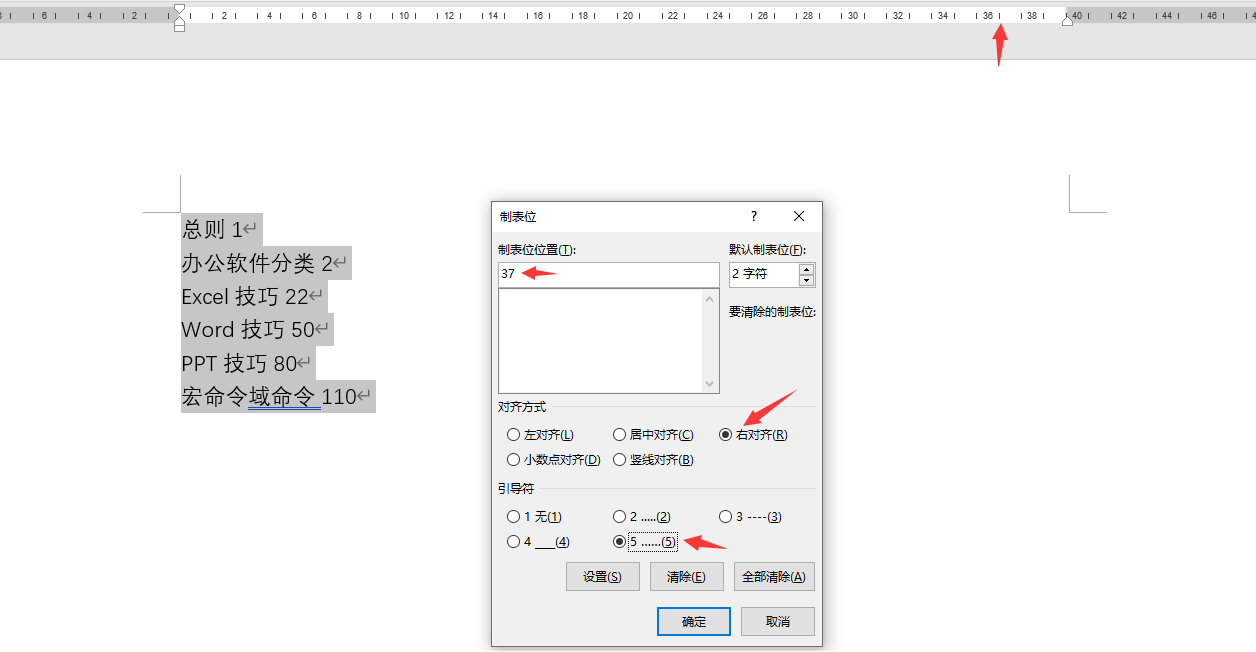Click the right indent marker on ruler
Screen dimensions: 1256x652
coord(1067,19)
